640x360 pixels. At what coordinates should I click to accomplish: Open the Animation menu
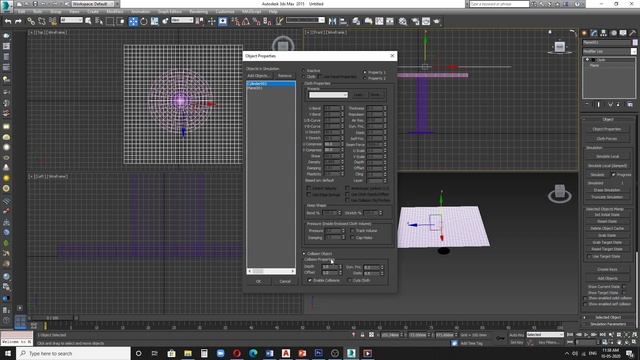click(140, 12)
